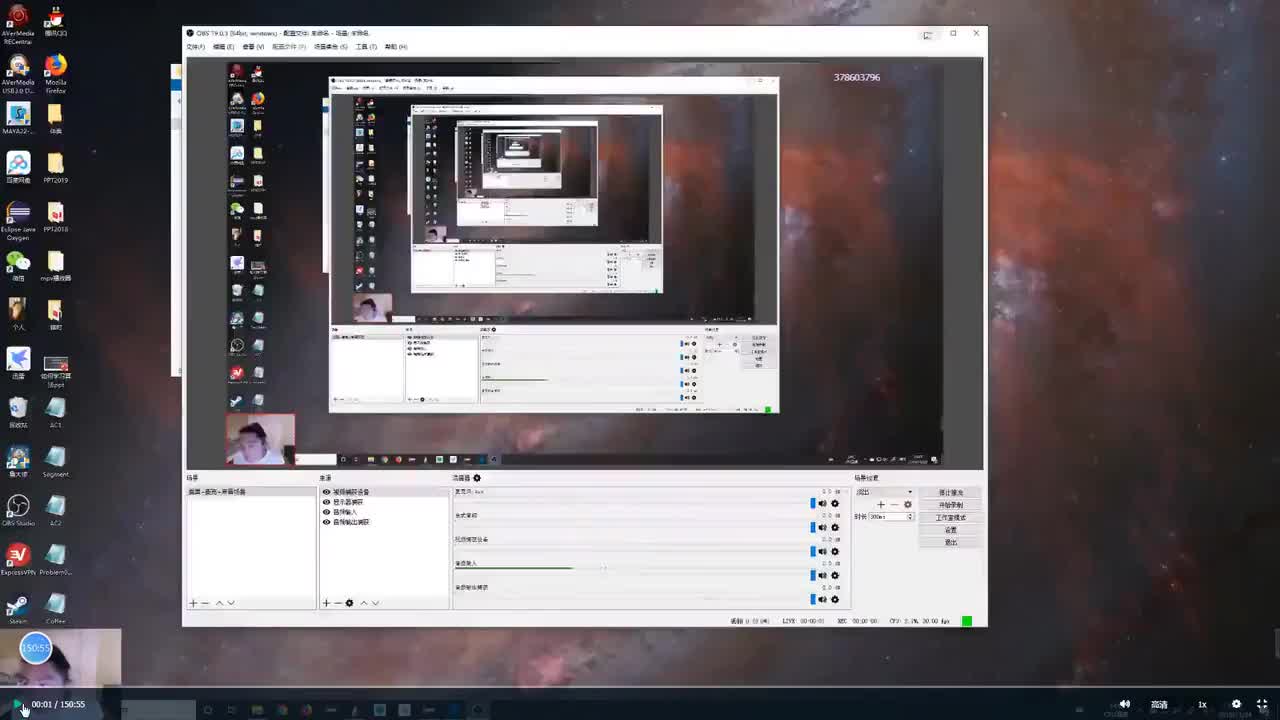Select the Eclipse Java Oxygen desktop icon

[18, 221]
